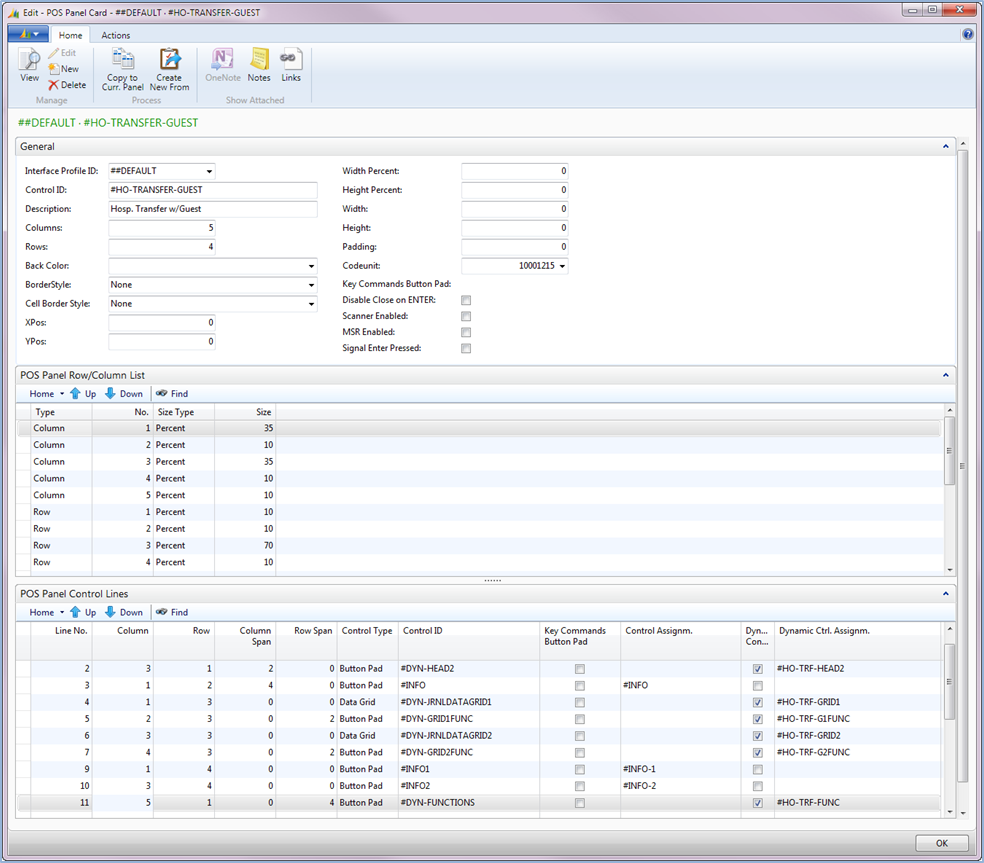984x863 pixels.
Task: Switch to the Actions ribbon tab
Action: click(115, 35)
